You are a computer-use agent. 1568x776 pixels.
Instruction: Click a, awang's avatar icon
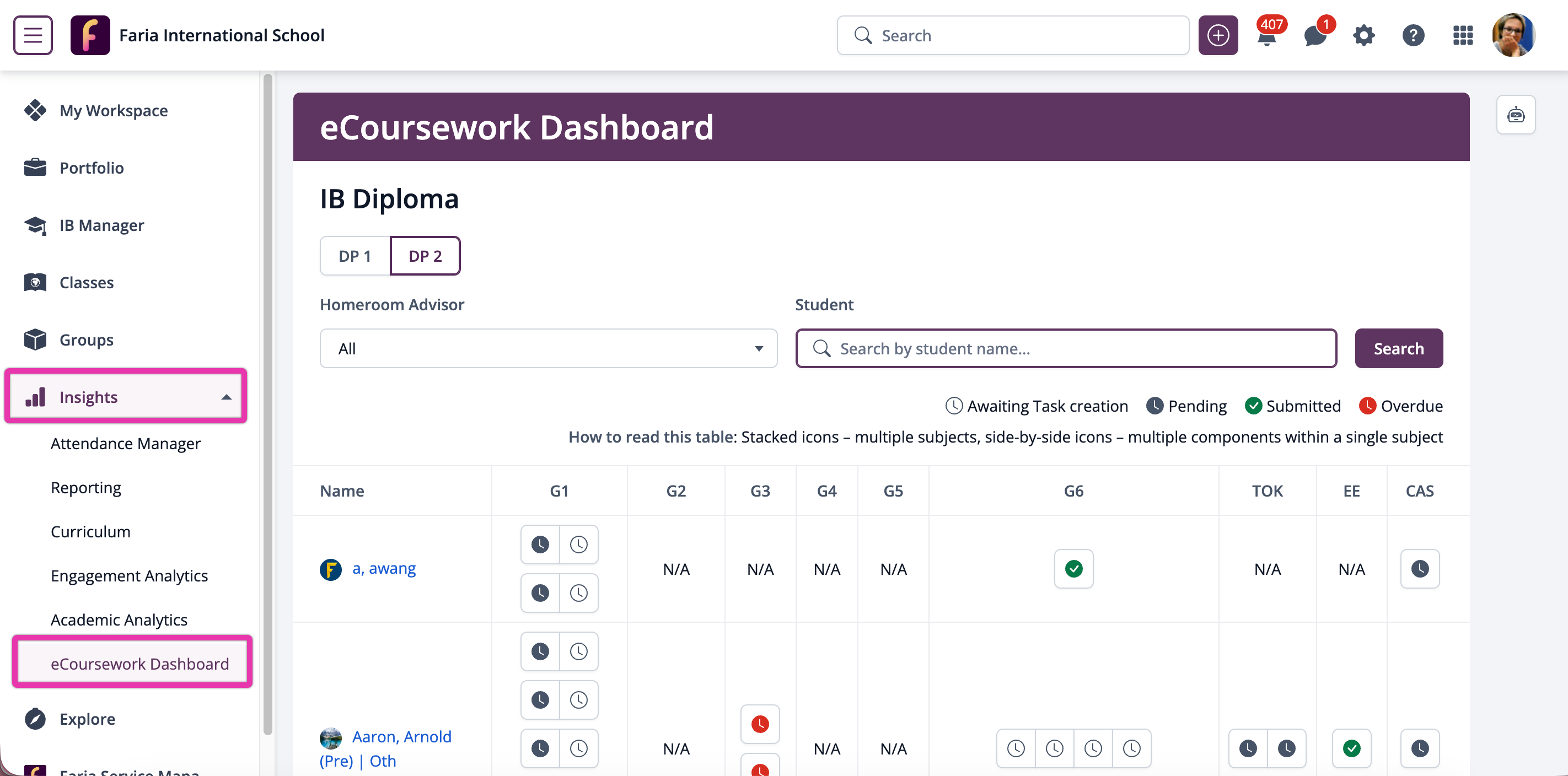click(x=330, y=570)
